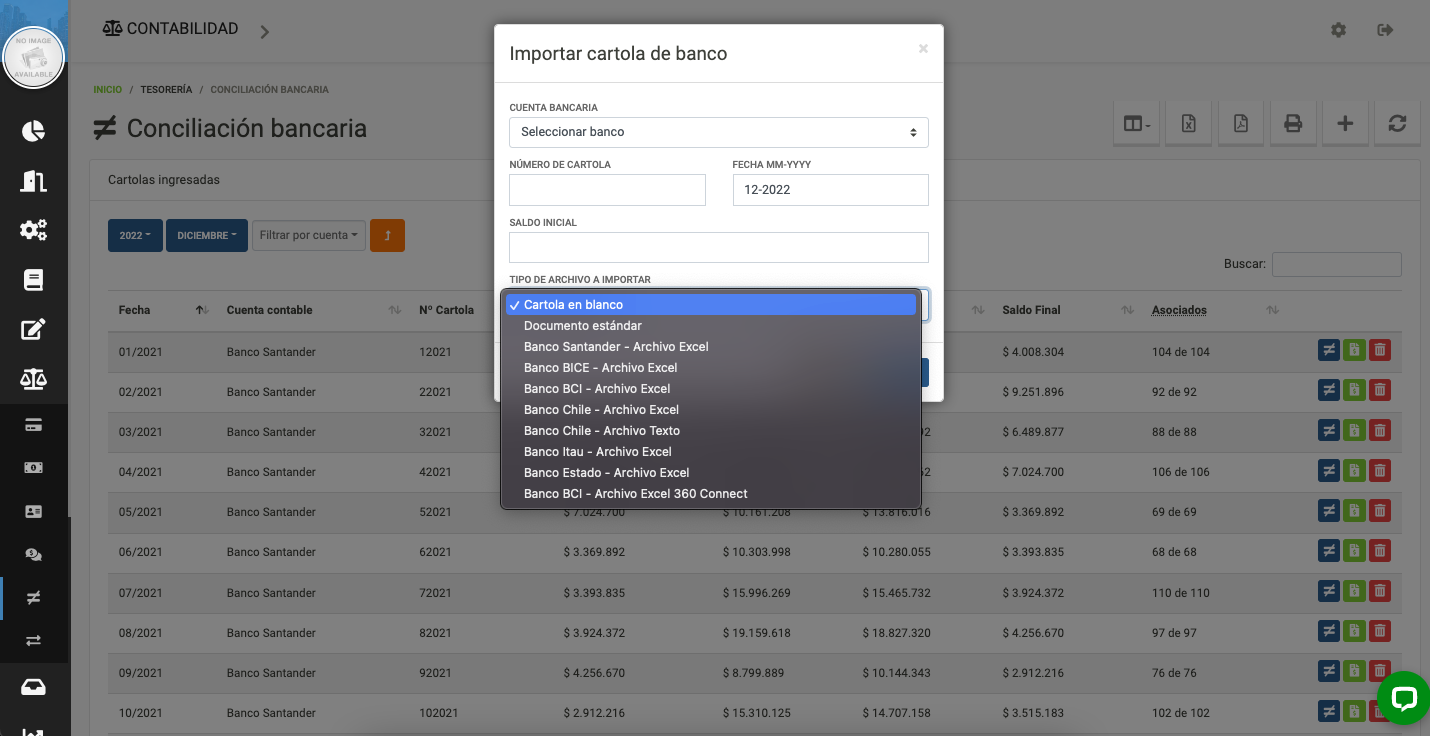Click the logout icon in top bar
The image size is (1430, 736).
coord(1385,30)
